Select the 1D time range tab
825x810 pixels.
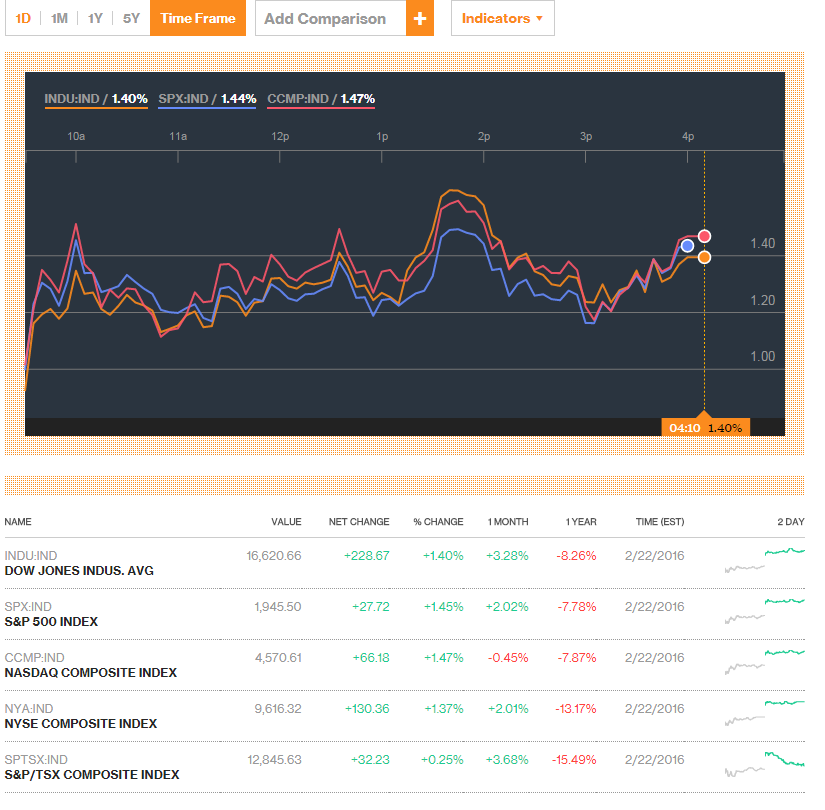pyautogui.click(x=23, y=18)
